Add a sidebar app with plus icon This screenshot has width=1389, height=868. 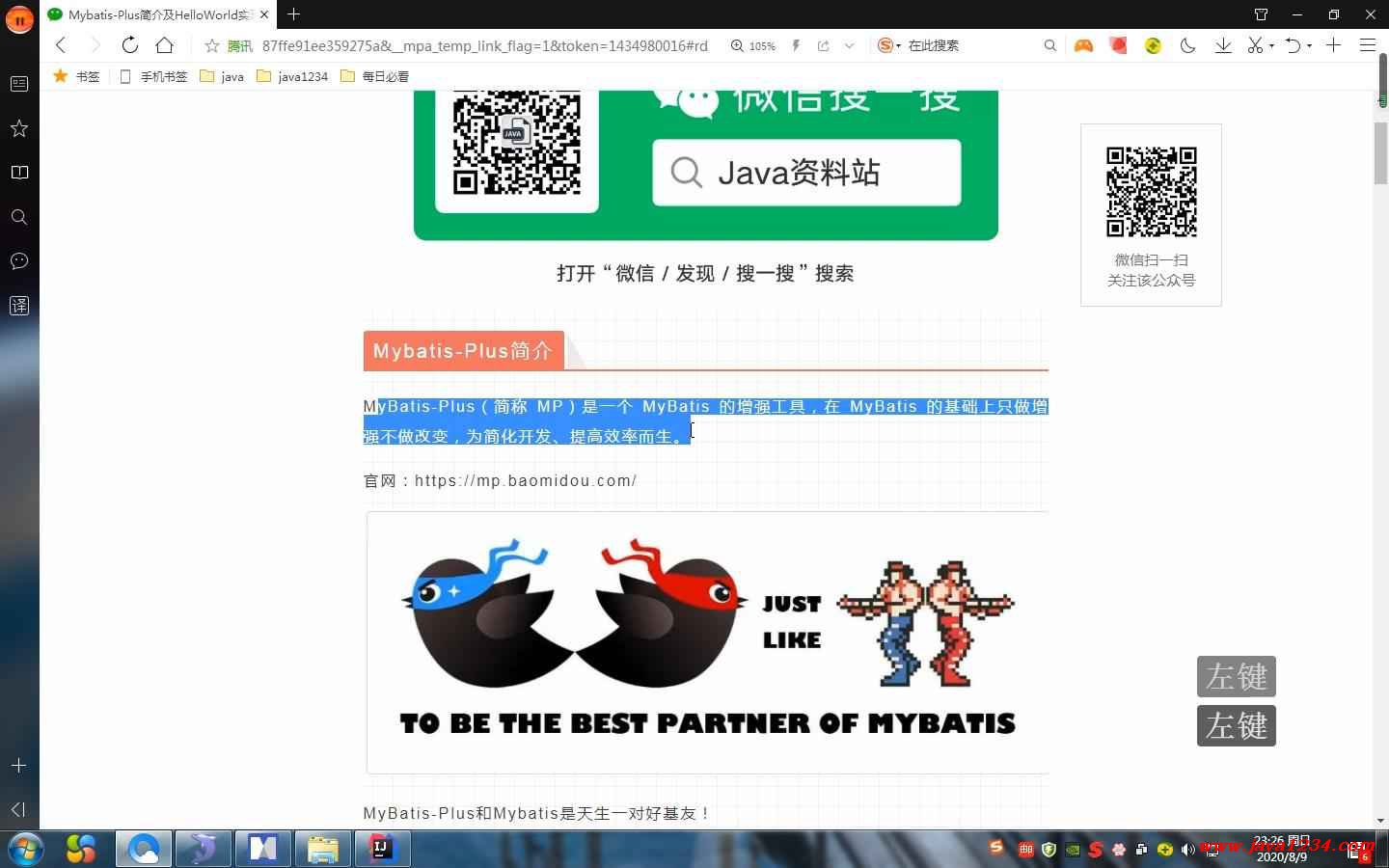click(x=19, y=765)
